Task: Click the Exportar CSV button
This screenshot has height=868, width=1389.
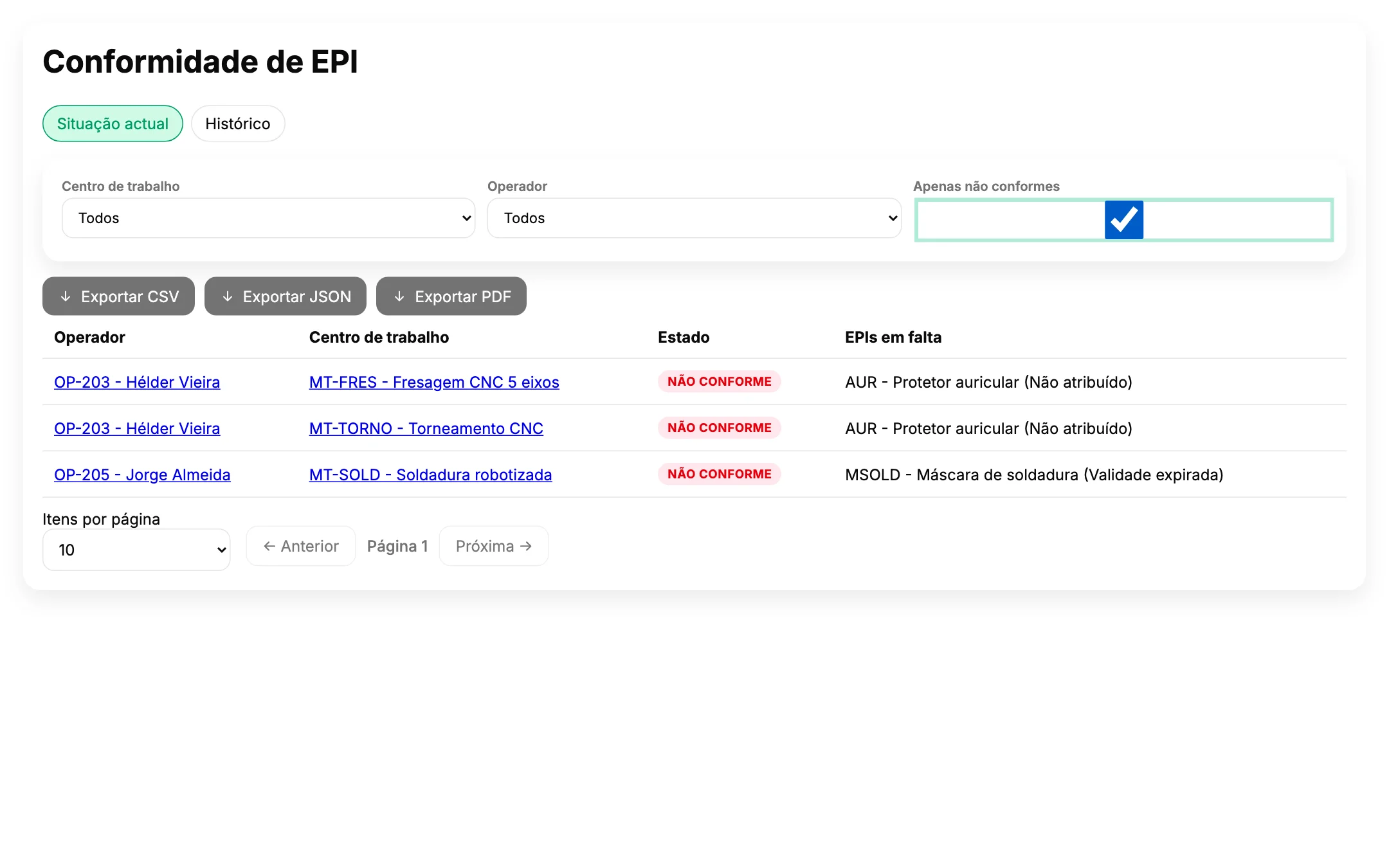Action: (x=118, y=296)
